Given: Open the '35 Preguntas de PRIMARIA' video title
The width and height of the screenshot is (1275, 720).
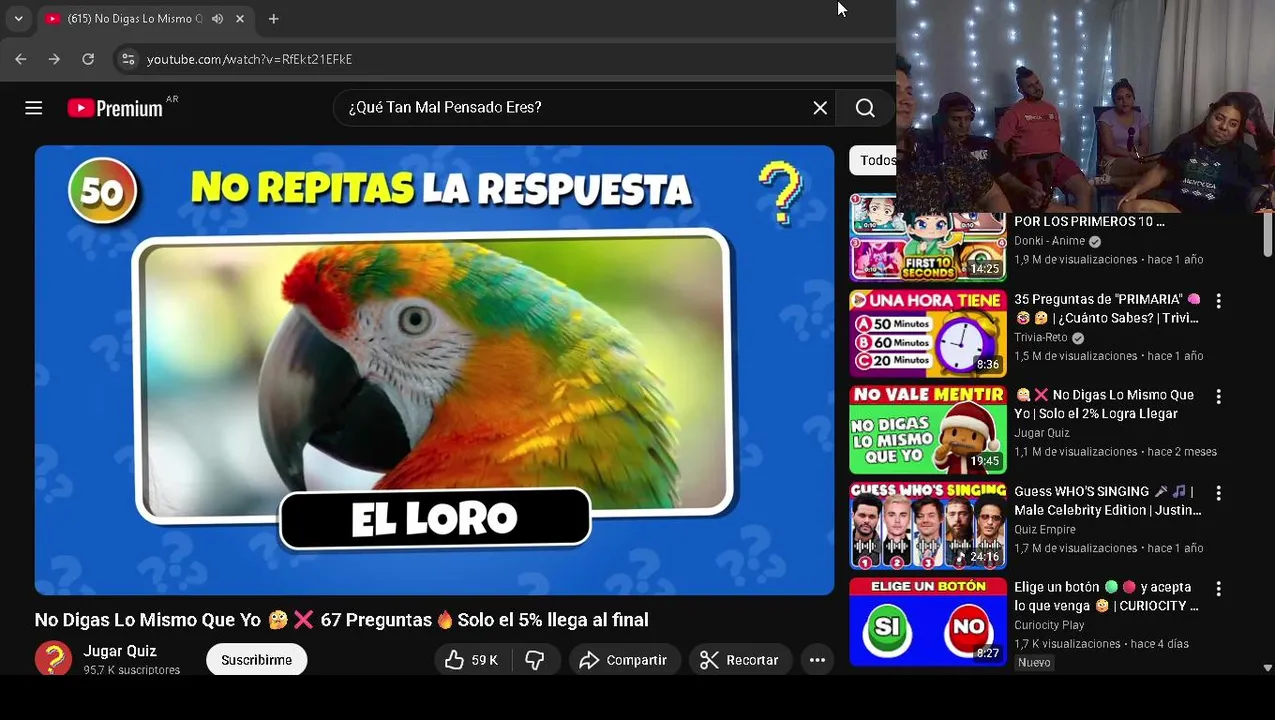Looking at the screenshot, I should pos(1106,309).
